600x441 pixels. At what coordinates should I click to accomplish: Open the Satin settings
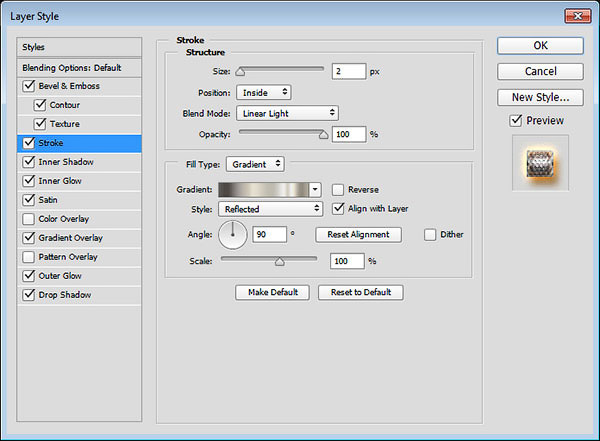(48, 199)
